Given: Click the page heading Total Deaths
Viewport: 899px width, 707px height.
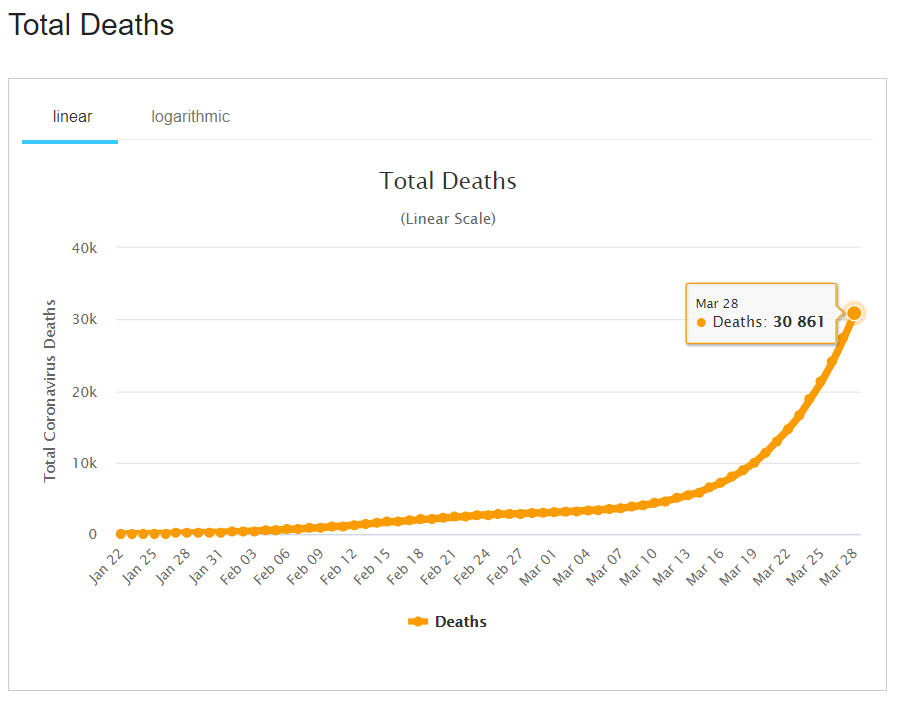Looking at the screenshot, I should coord(91,25).
